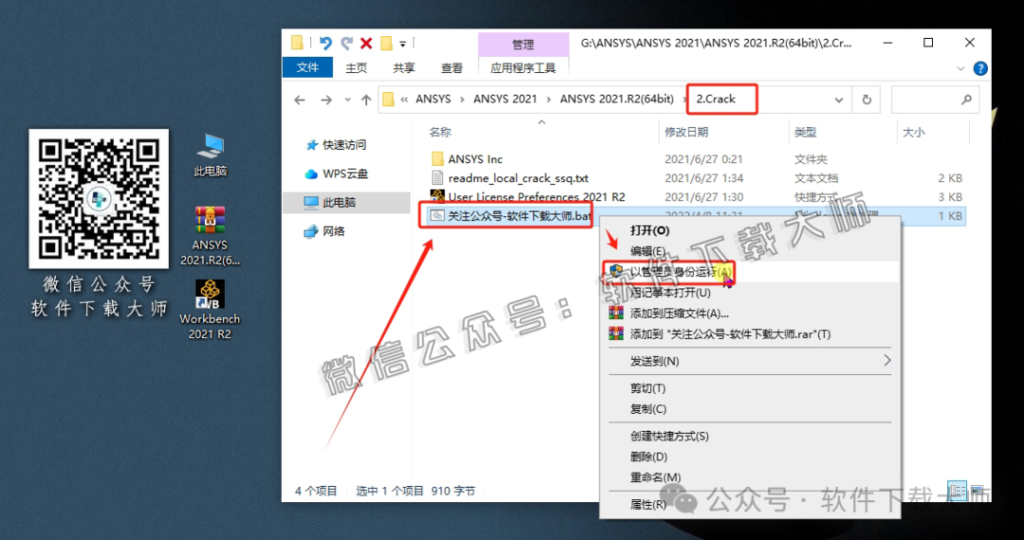Choose 剪切(T) in context menu

(648, 389)
